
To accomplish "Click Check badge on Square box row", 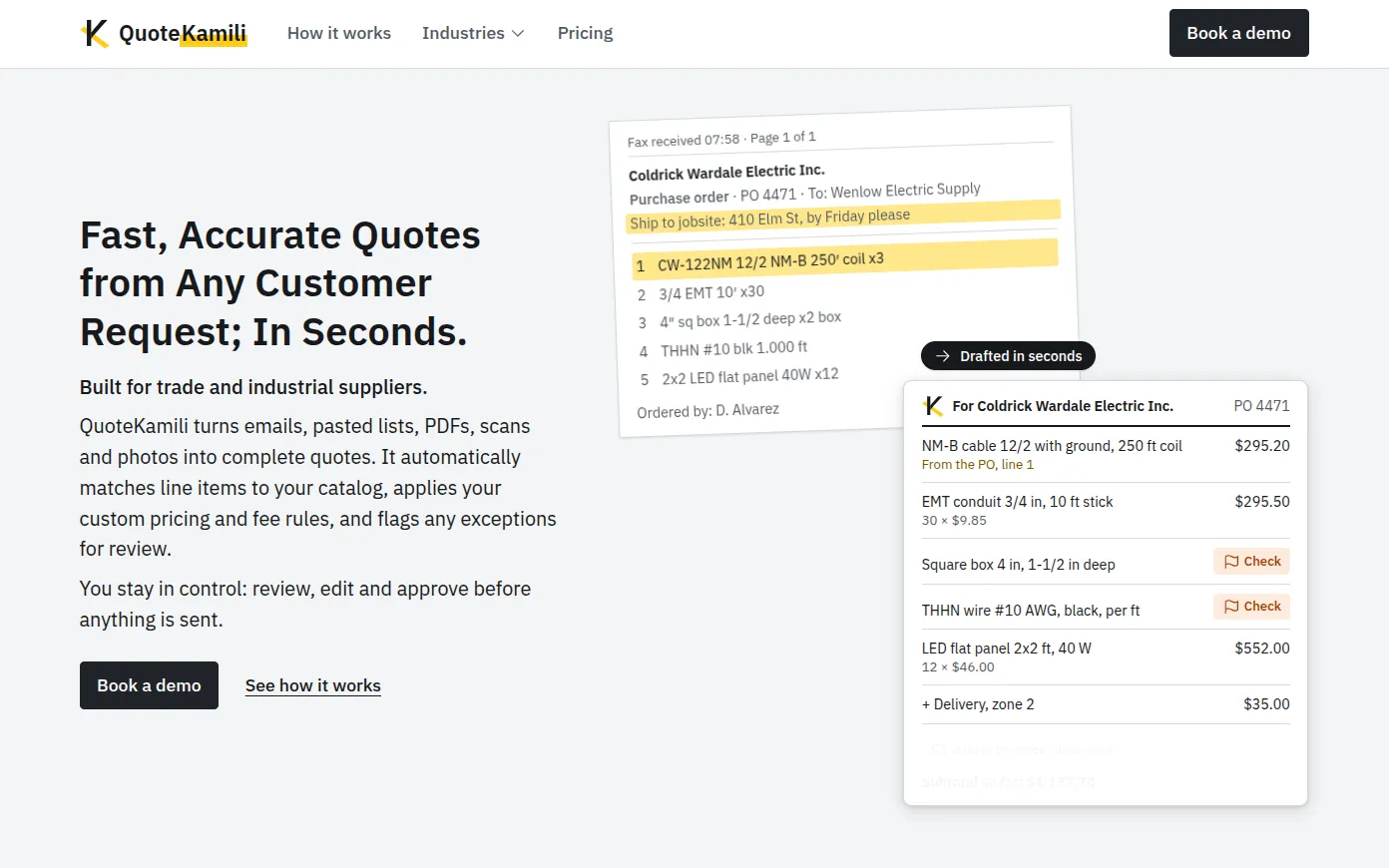I will 1251,562.
